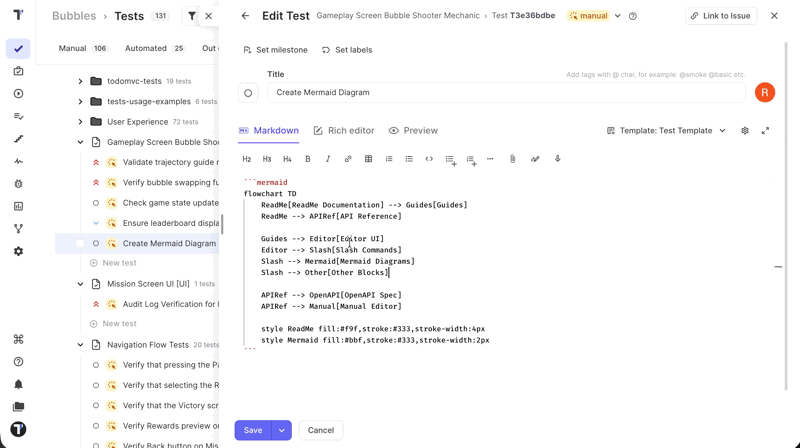Click the filter funnel icon
The image size is (800, 448).
[192, 16]
